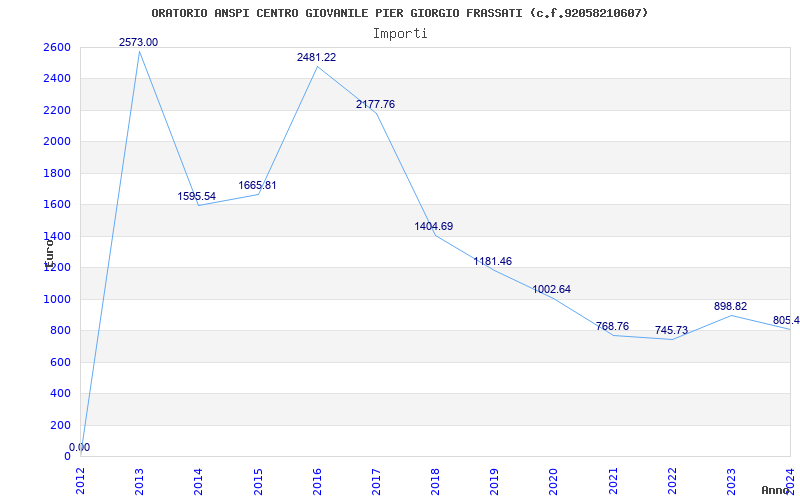Click the 2020 x-axis label
800x500 pixels.
tap(554, 481)
